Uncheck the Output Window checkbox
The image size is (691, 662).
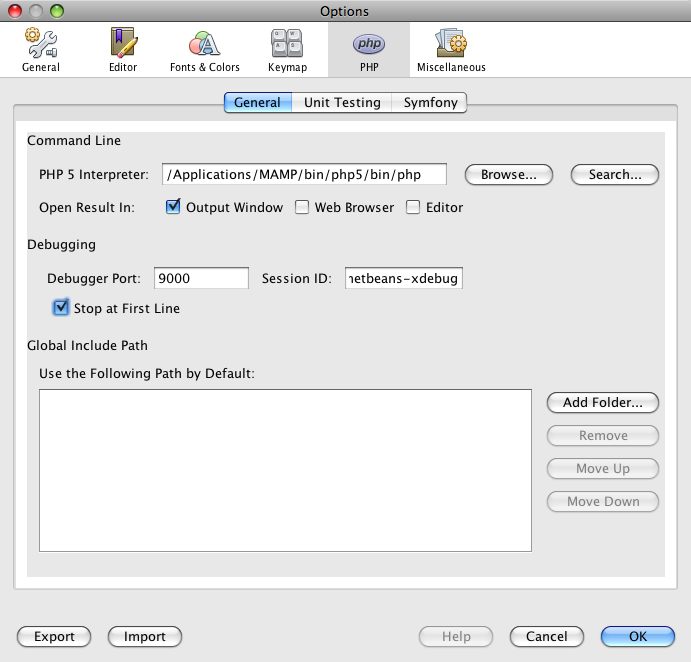pos(171,208)
